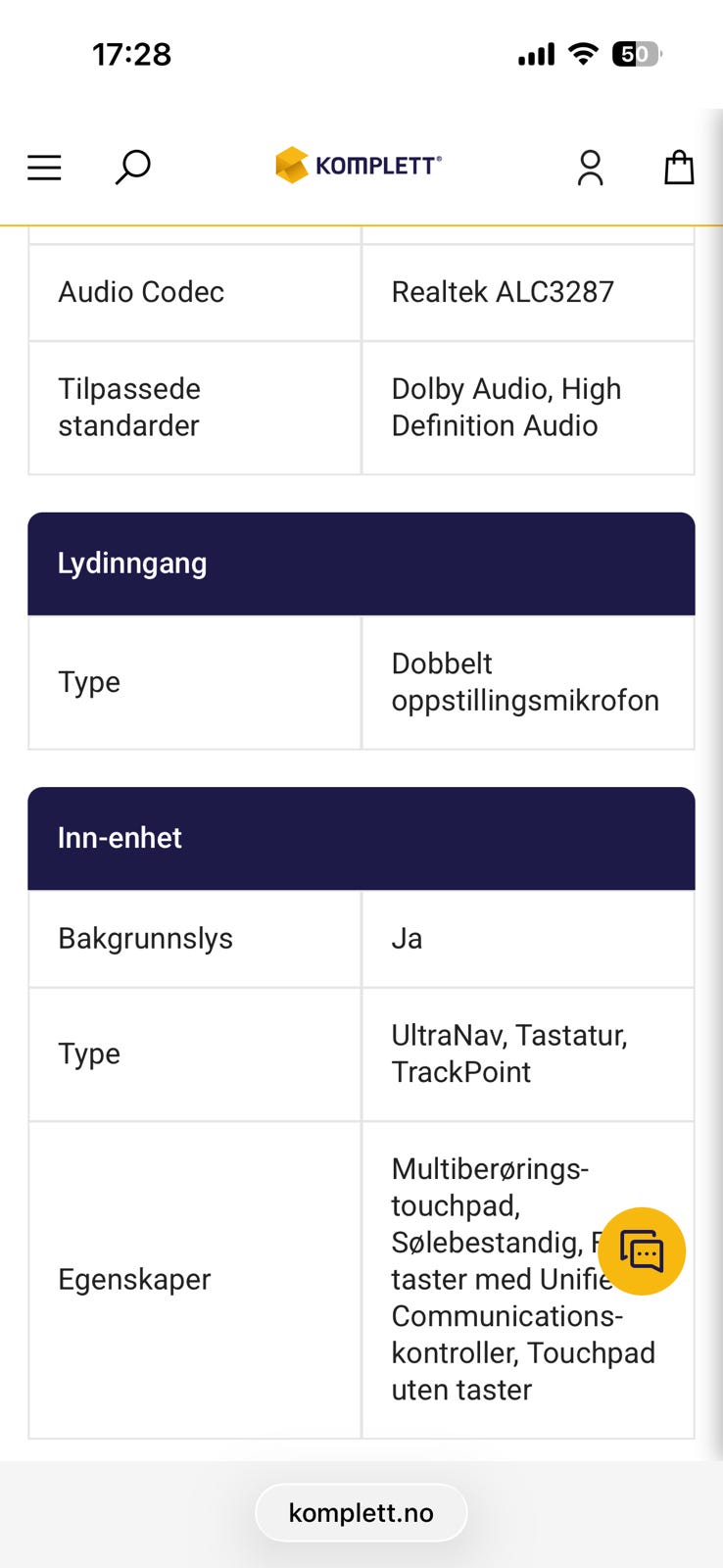Open the yellow live chat bubble
This screenshot has width=723, height=1568.
tap(642, 1251)
